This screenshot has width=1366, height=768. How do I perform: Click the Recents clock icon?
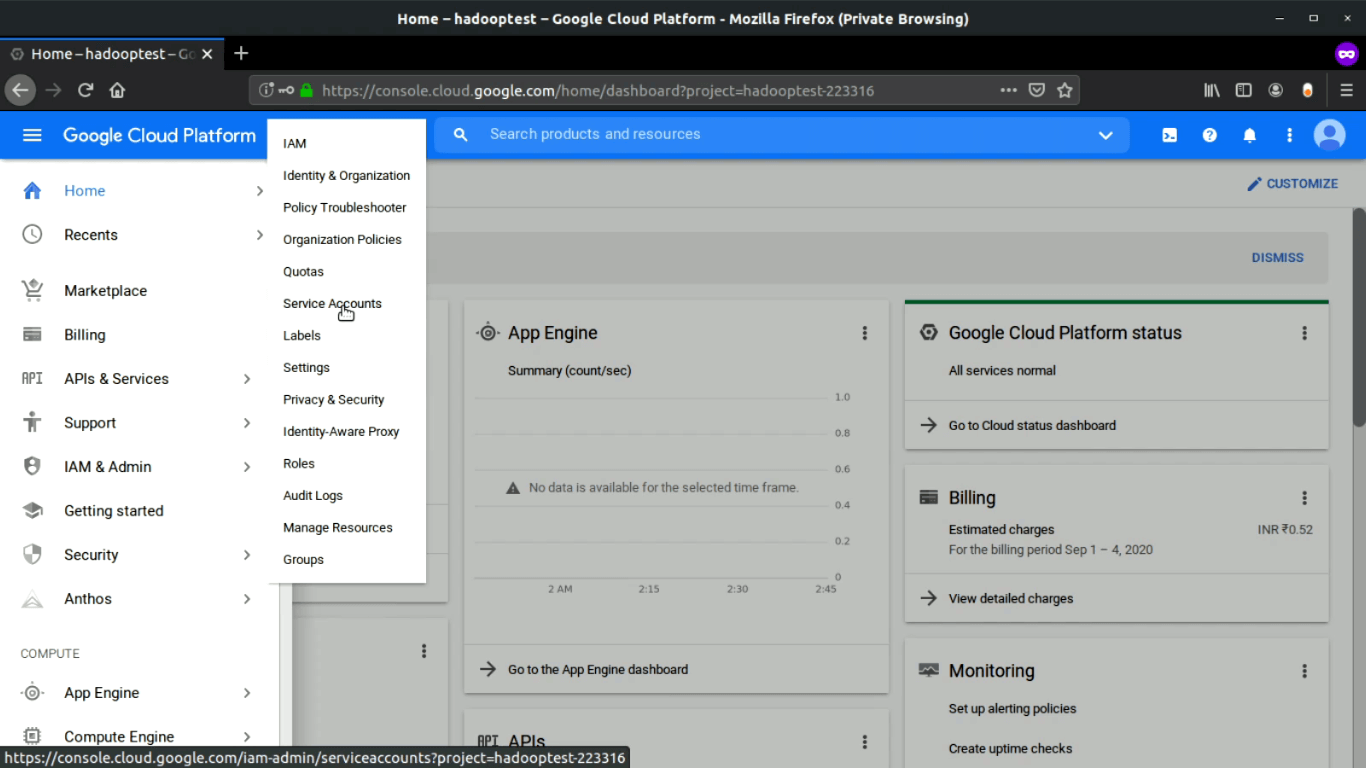pyautogui.click(x=32, y=235)
